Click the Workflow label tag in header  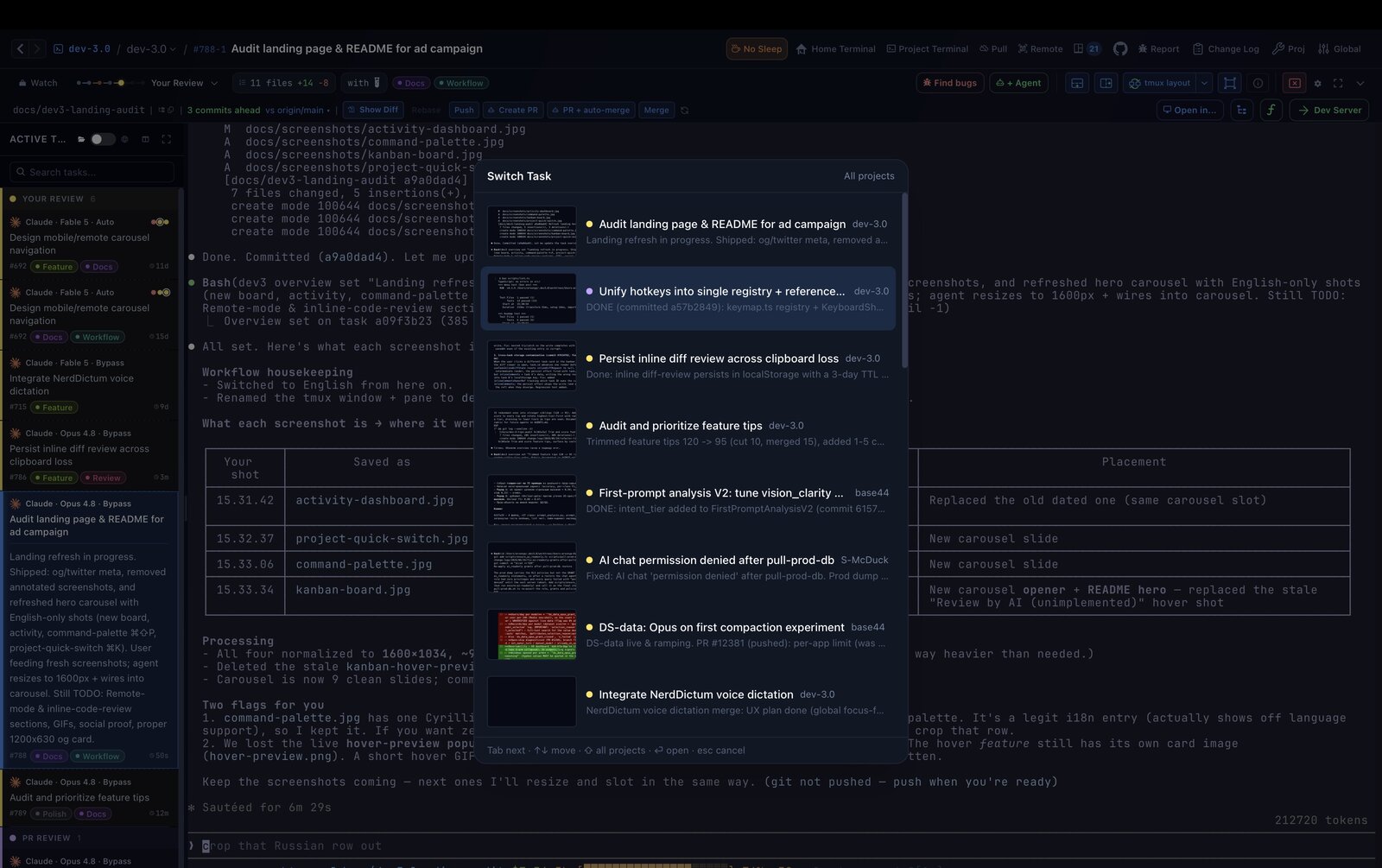point(461,83)
